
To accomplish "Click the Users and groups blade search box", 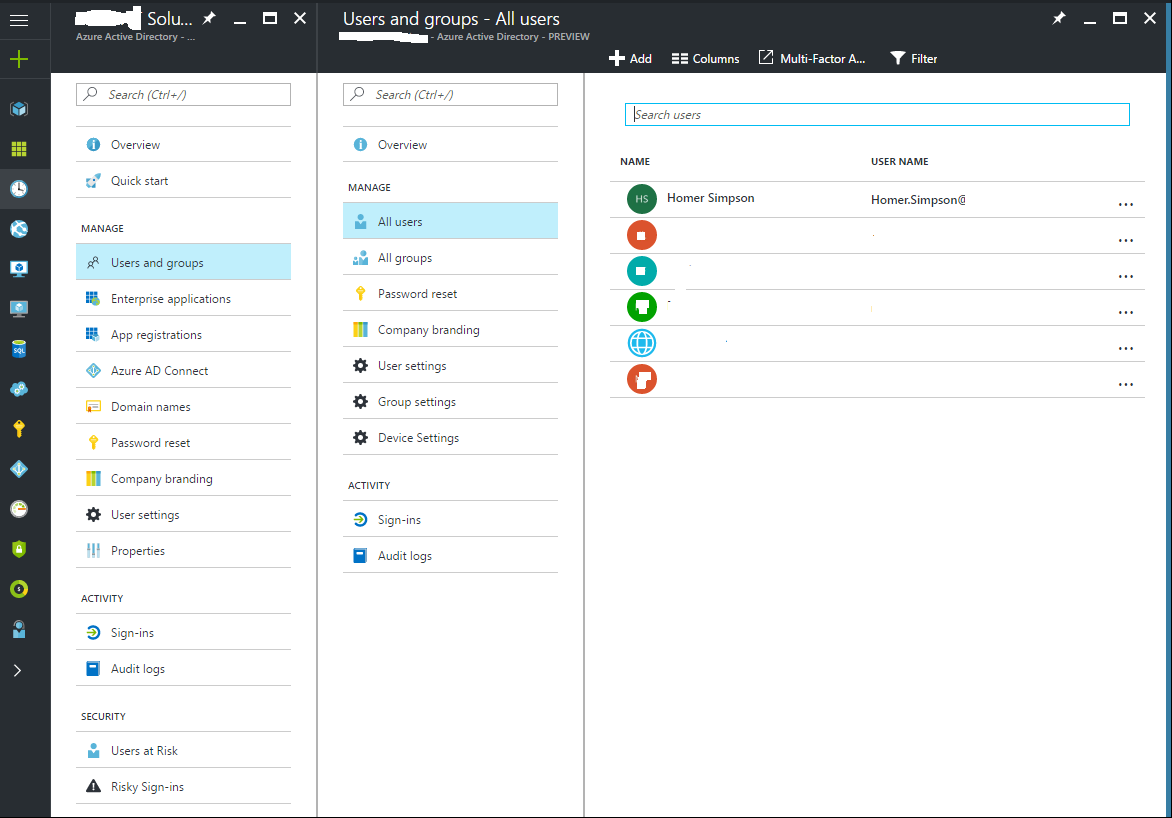I will point(450,94).
